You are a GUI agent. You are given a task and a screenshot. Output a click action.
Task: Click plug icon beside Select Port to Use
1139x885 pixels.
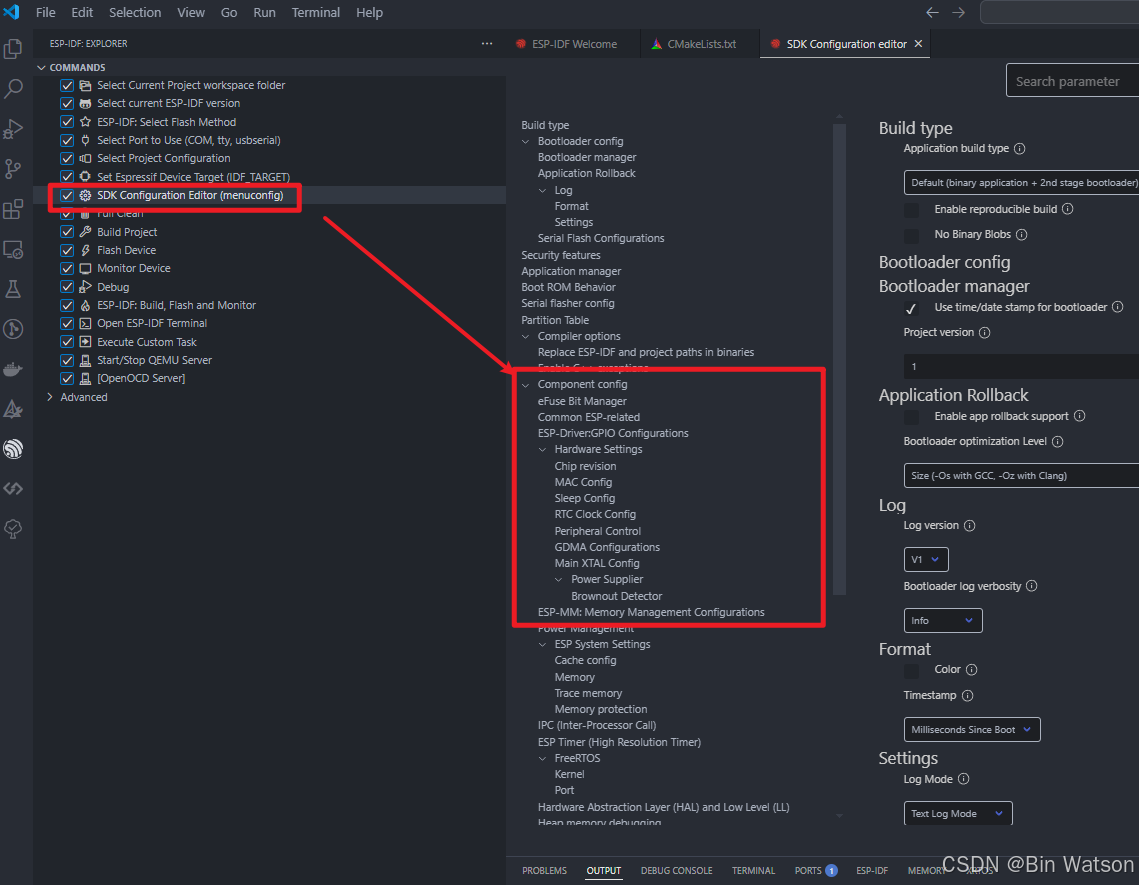click(x=85, y=140)
